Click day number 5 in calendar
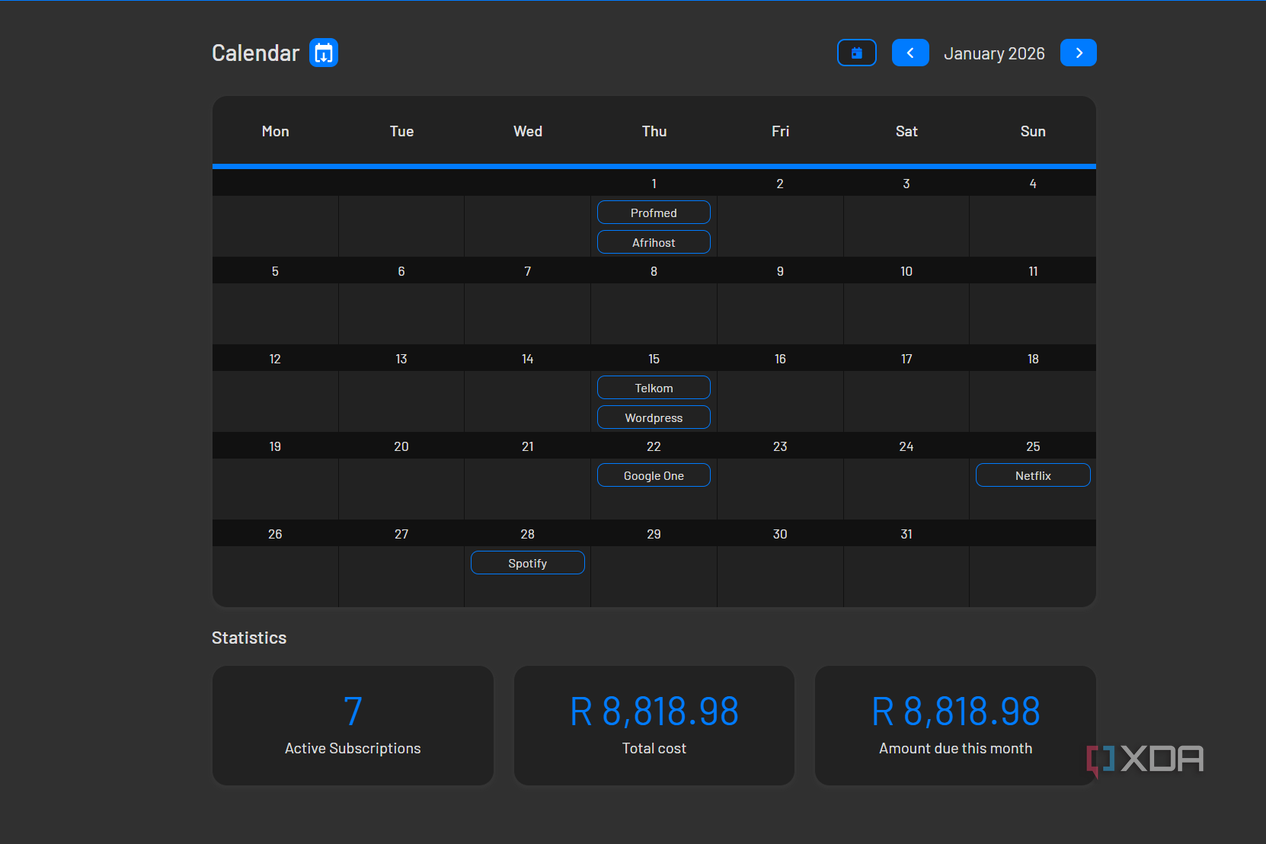1266x844 pixels. tap(275, 271)
